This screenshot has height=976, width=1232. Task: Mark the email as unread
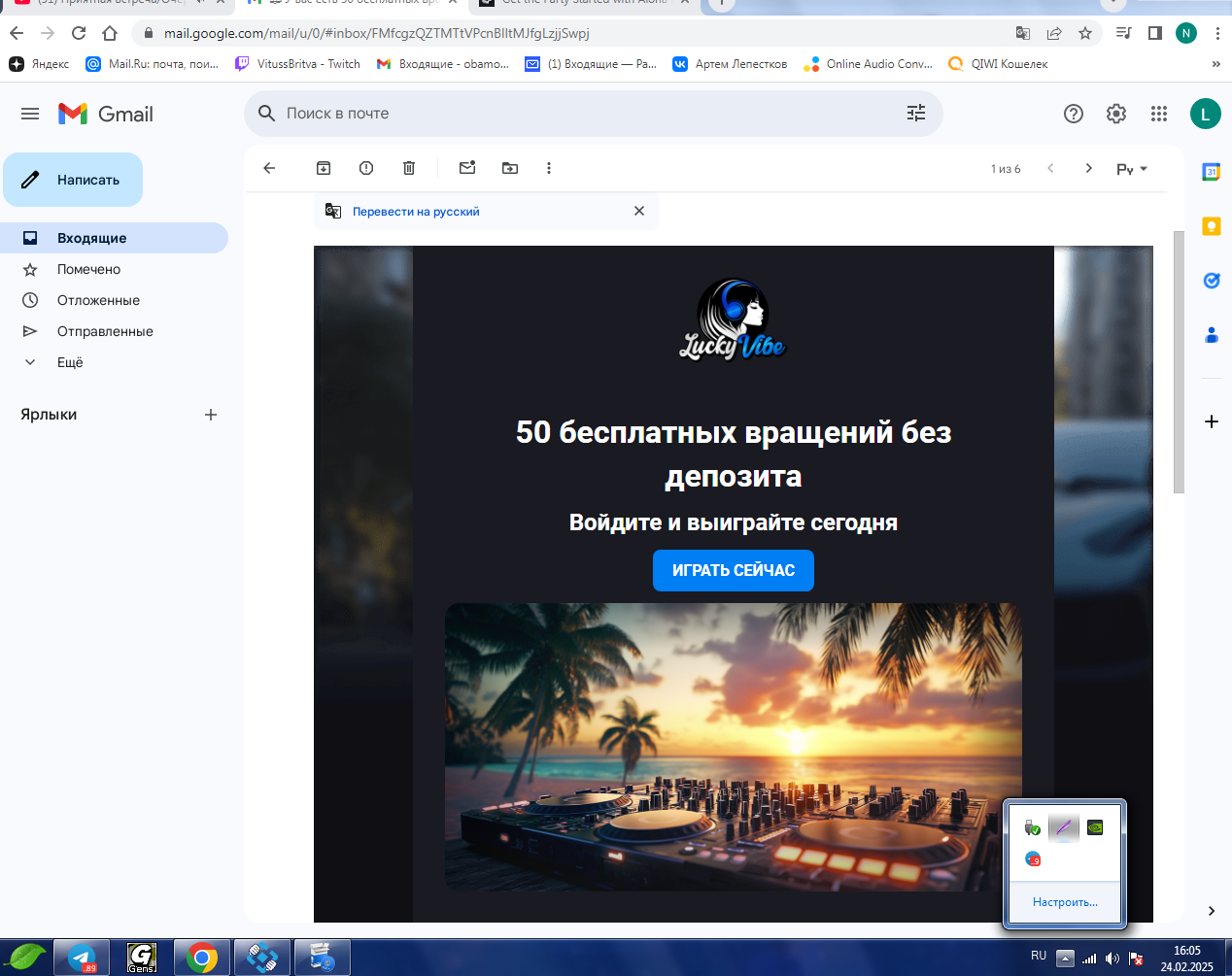click(467, 168)
